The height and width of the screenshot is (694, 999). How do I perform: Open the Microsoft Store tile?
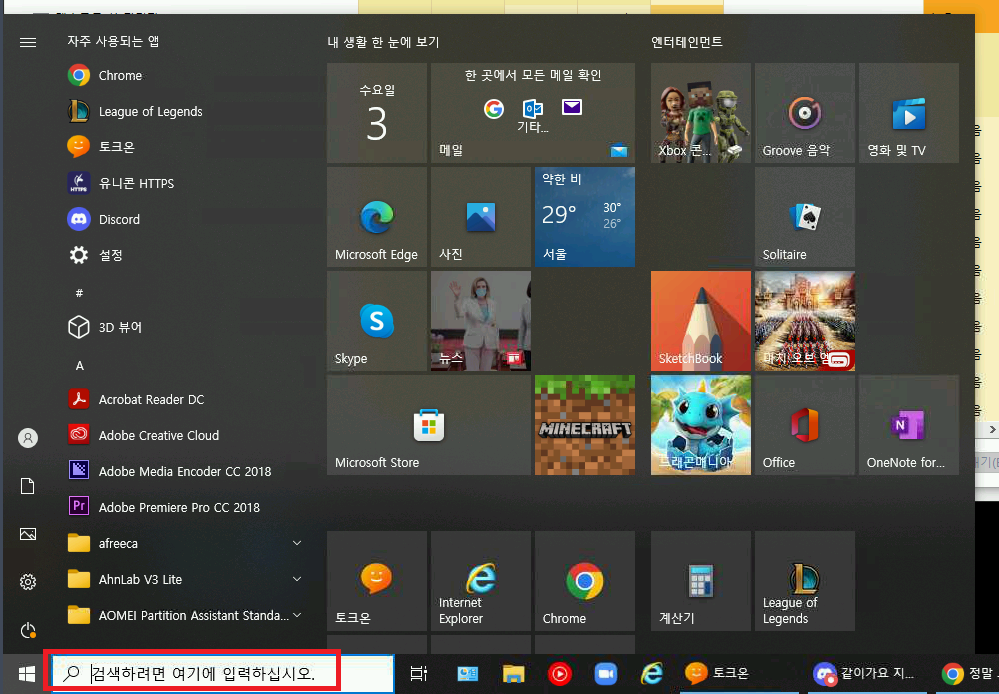[x=429, y=425]
